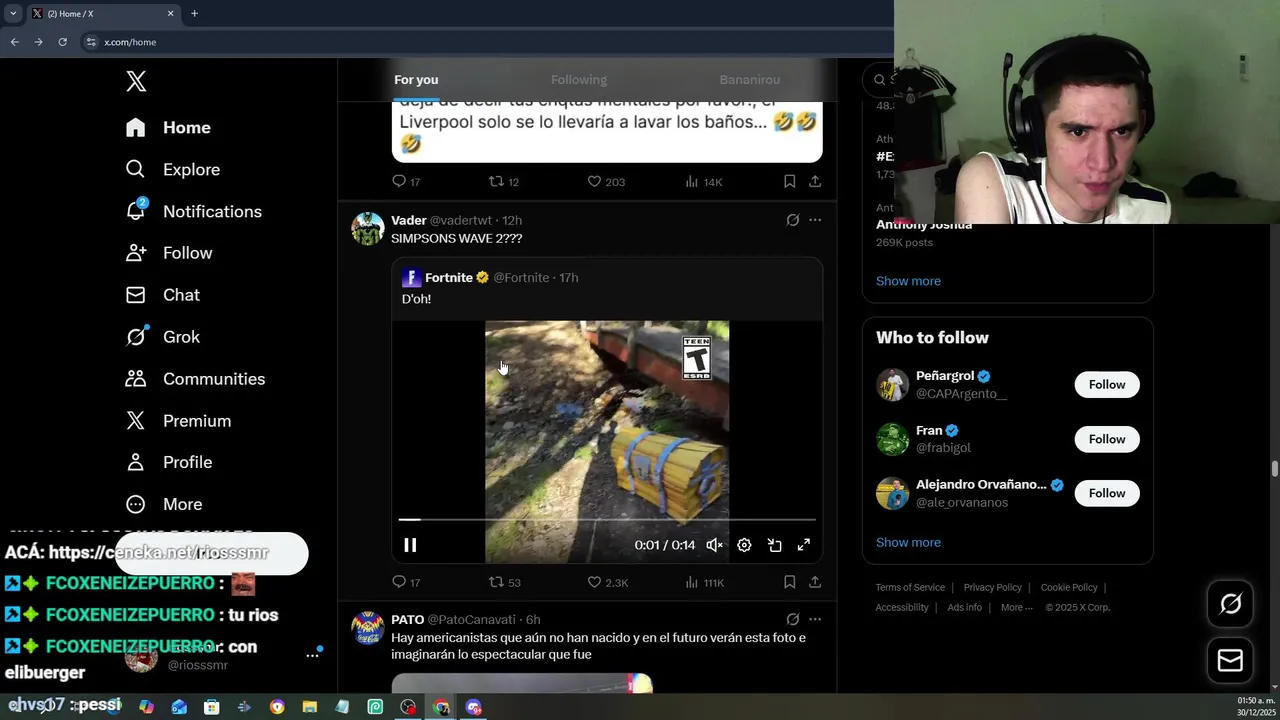The height and width of the screenshot is (720, 1280).
Task: Open the floating Grok button
Action: 1230,604
